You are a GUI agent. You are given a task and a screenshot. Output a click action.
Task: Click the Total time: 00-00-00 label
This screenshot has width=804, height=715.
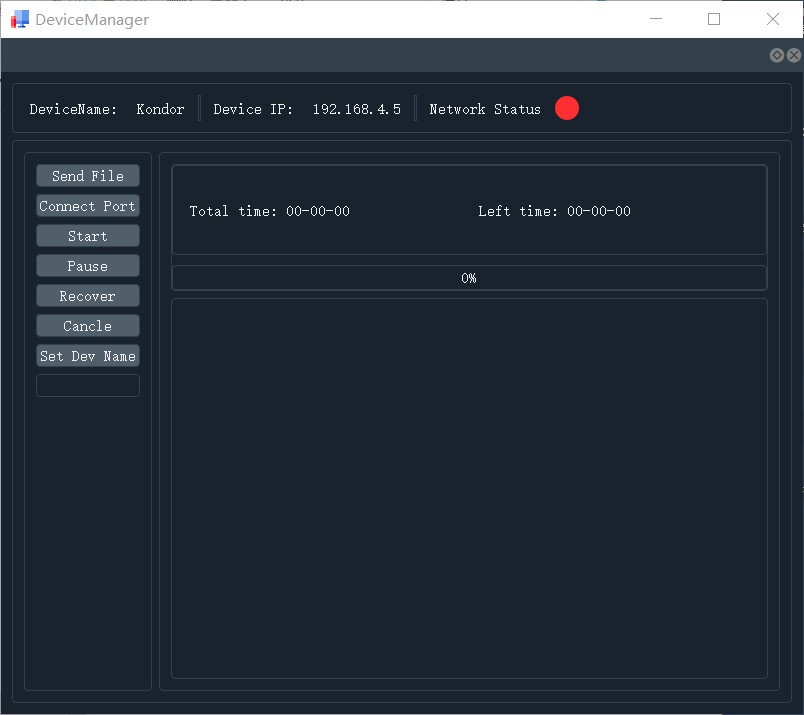(270, 211)
